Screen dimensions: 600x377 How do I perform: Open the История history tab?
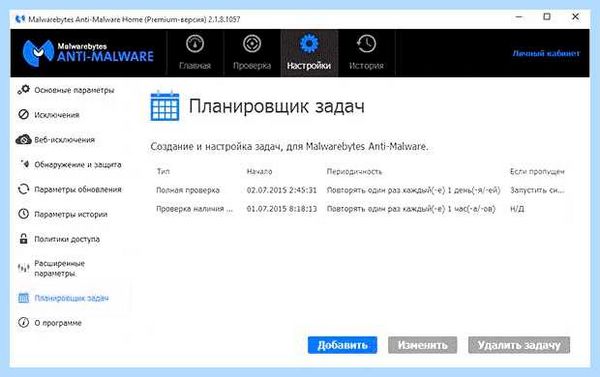[366, 53]
